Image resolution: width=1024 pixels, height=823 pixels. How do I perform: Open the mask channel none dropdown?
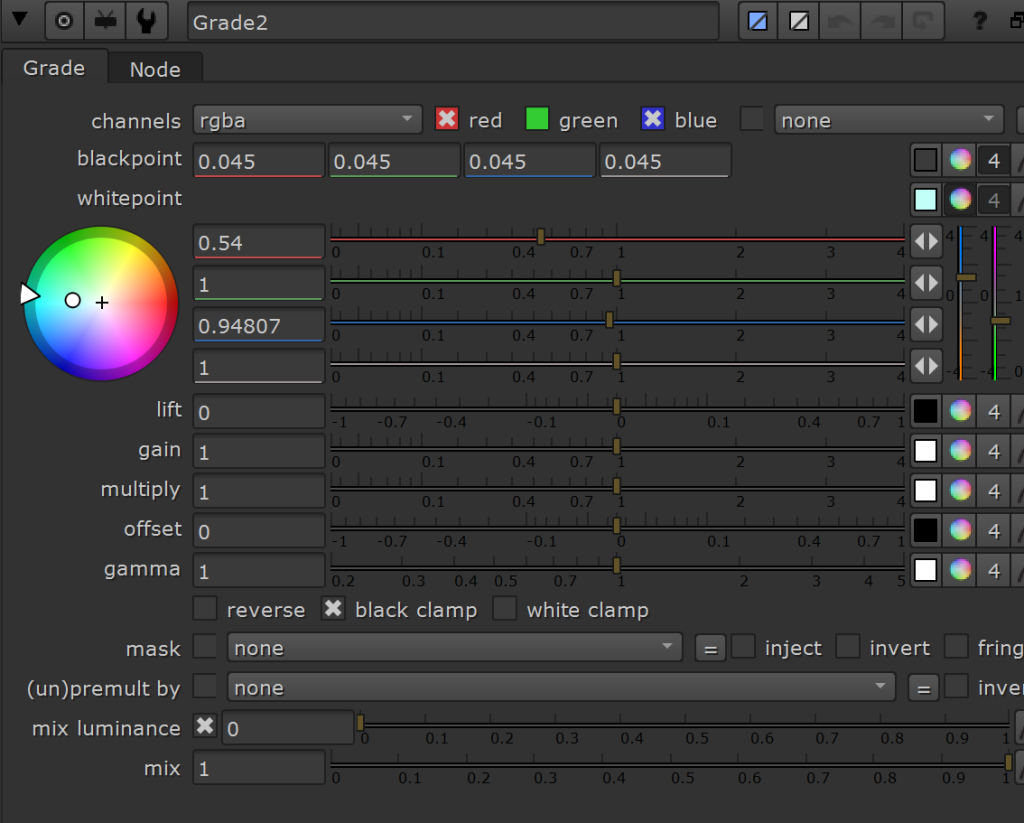pos(455,648)
